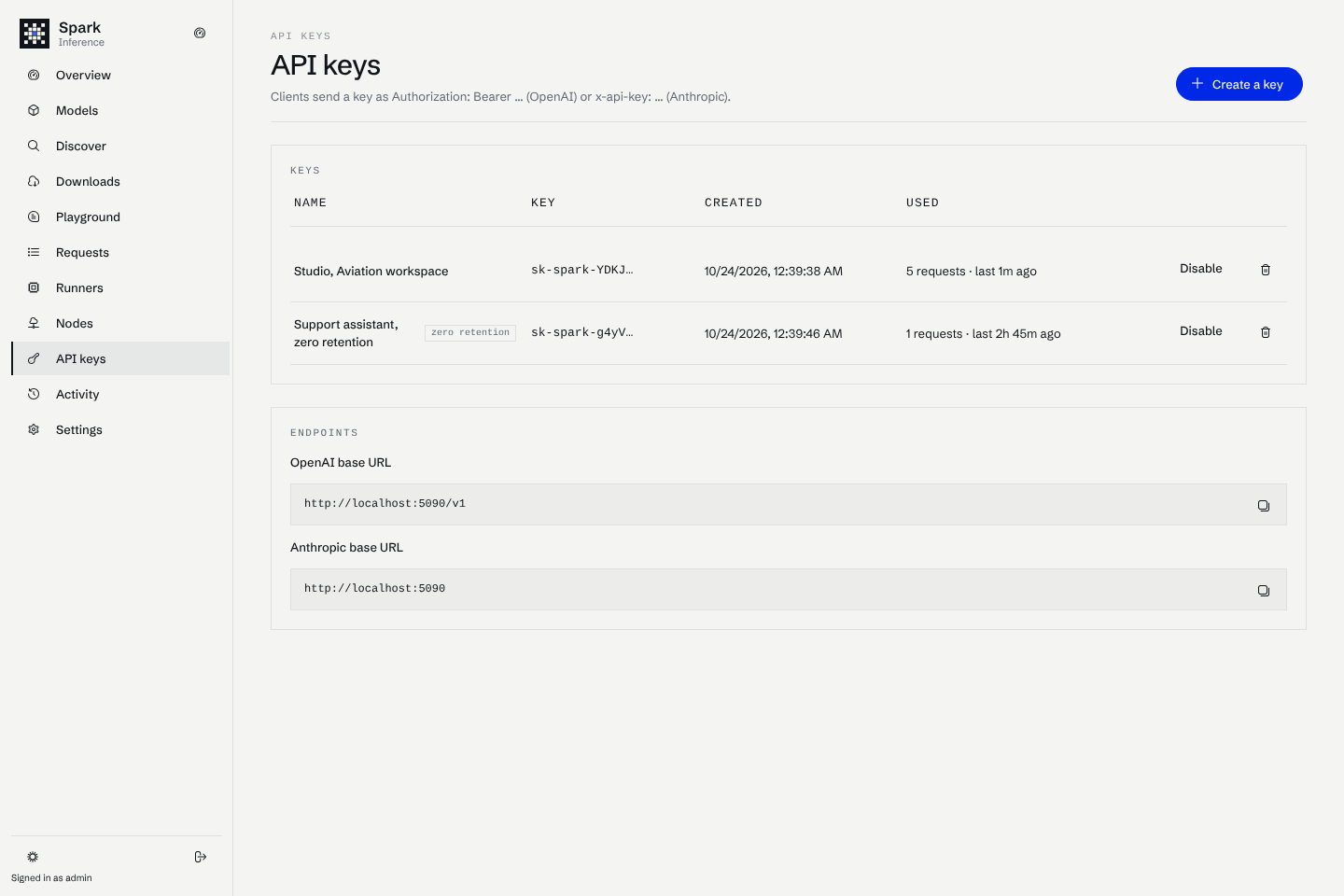Delete the Studio, Aviation workspace key
The image size is (1344, 896).
pyautogui.click(x=1266, y=270)
